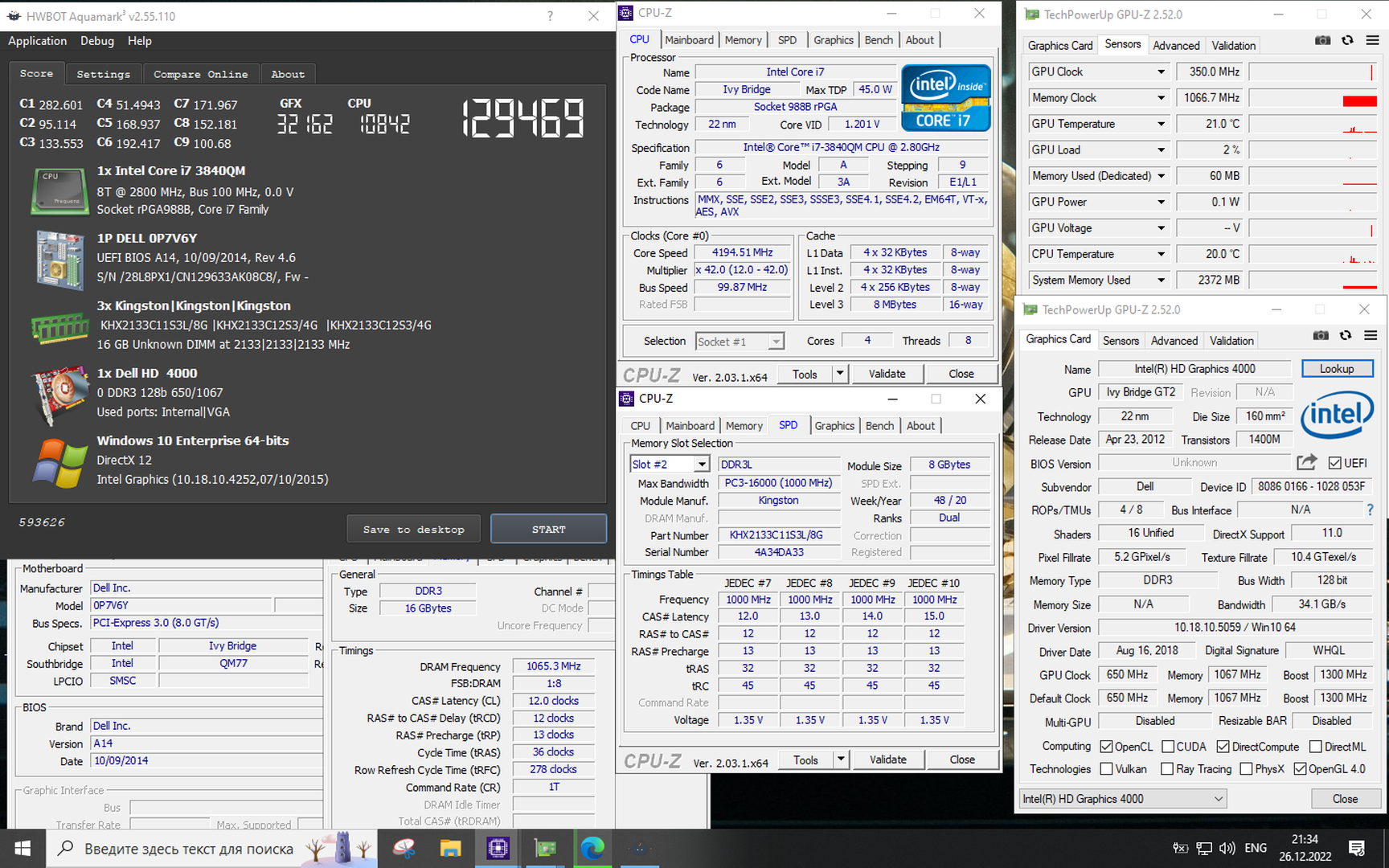Toggle the DirectCompute checkbox
The image size is (1389, 868).
(x=1223, y=747)
